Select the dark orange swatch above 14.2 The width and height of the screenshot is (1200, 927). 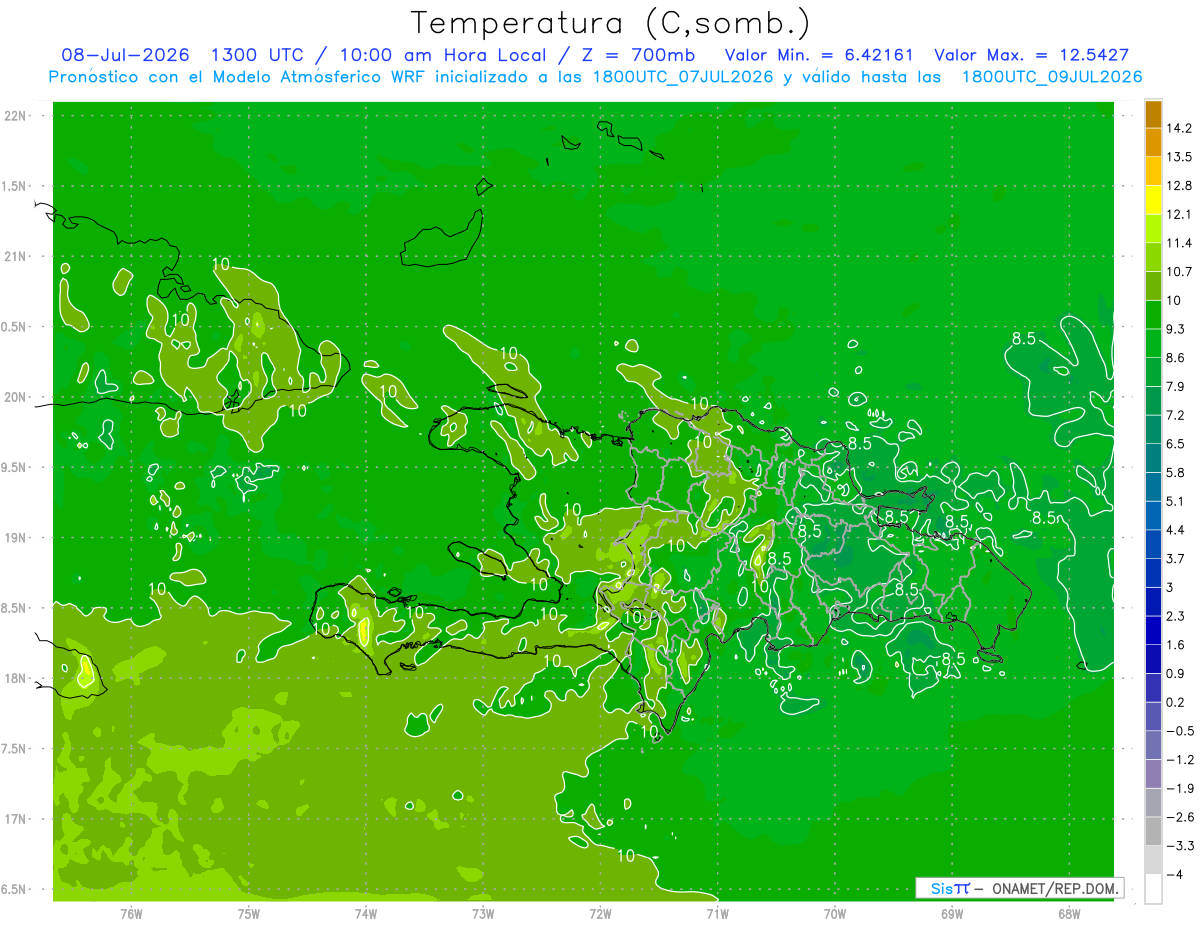pyautogui.click(x=1153, y=114)
